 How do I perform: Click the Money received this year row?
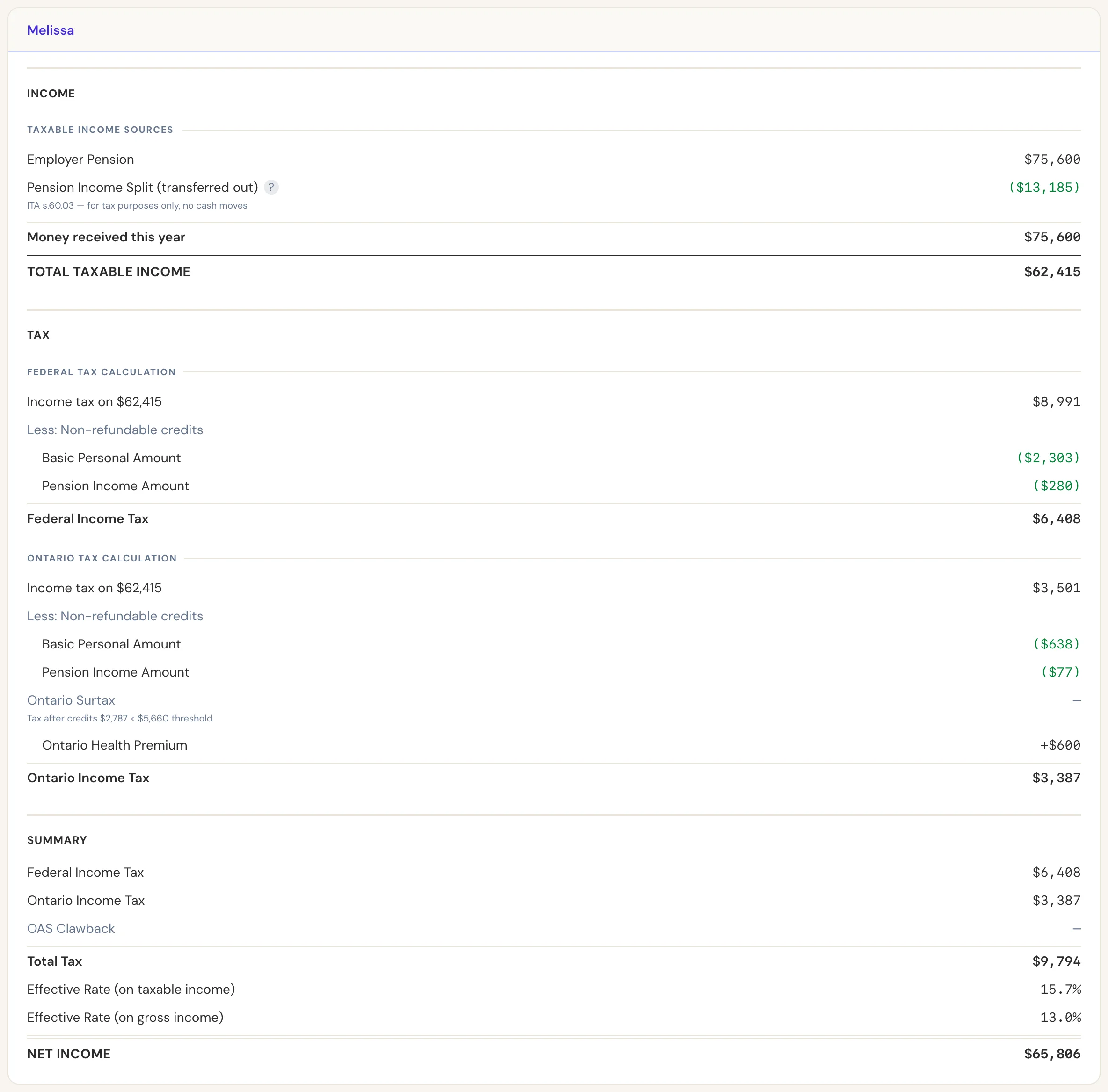click(x=554, y=237)
